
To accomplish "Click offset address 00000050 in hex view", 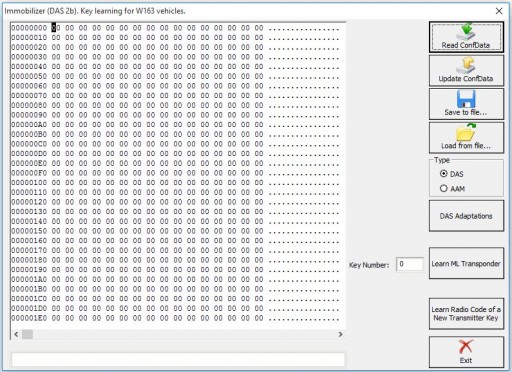I will click(29, 76).
